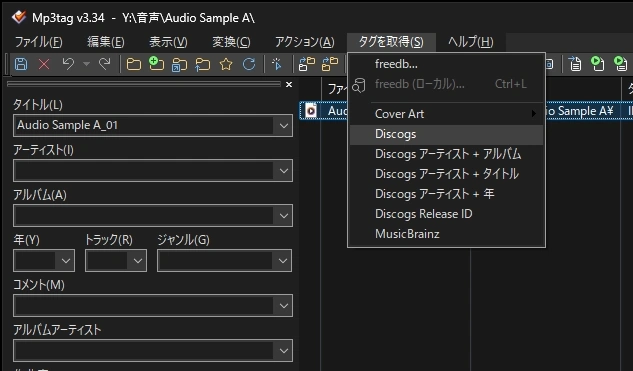This screenshot has height=371, width=633.
Task: Open the undo history dropdown arrow
Action: (86, 64)
